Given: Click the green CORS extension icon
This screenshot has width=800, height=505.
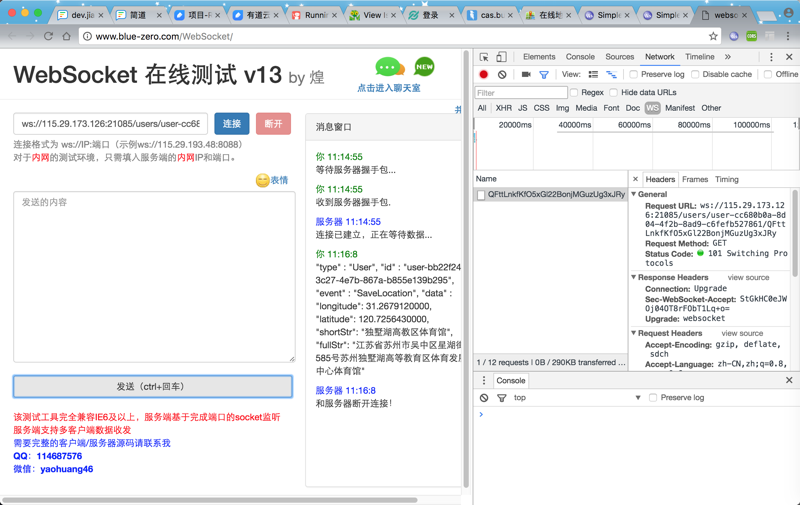Looking at the screenshot, I should pos(752,36).
